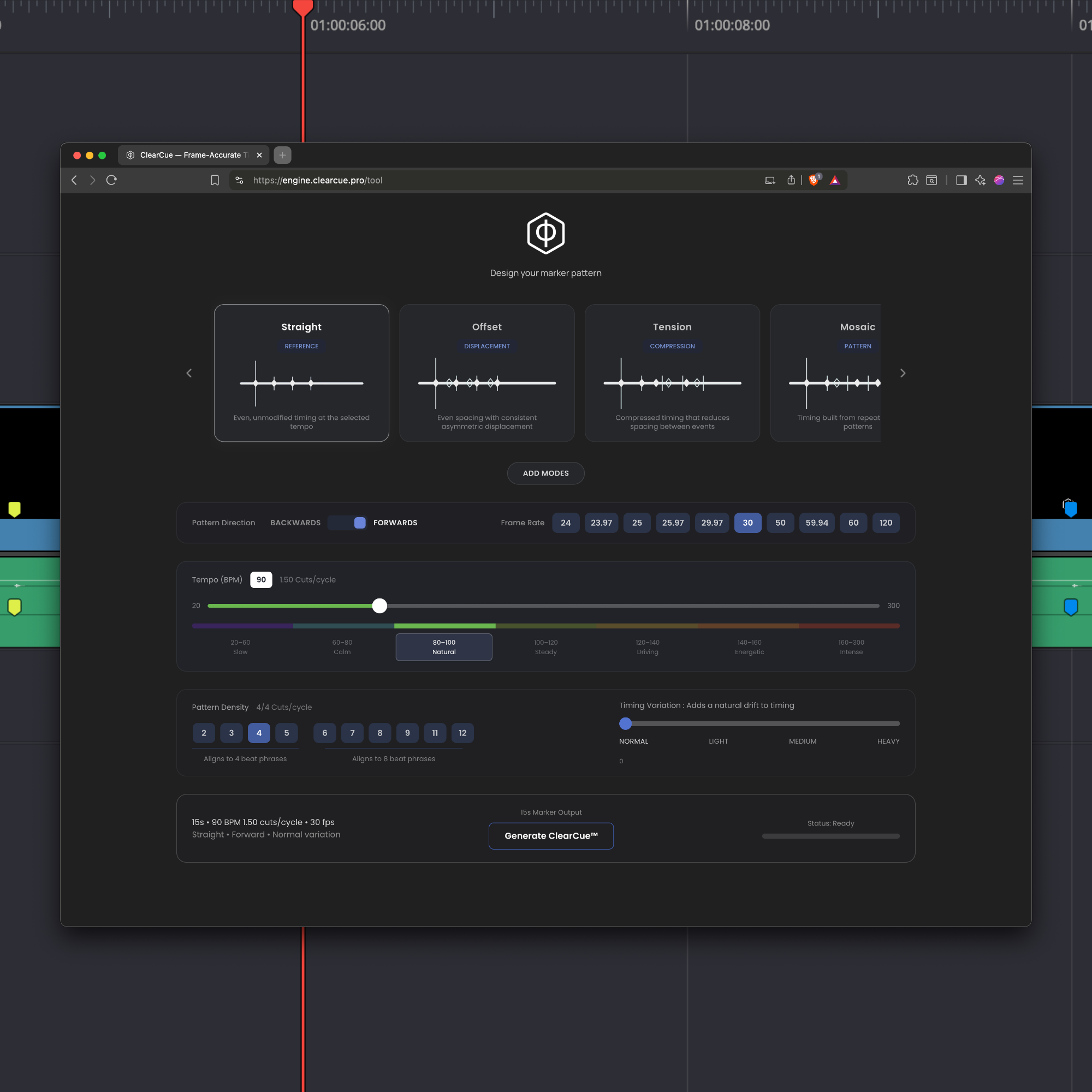Select the Offset displacement mode card
Viewport: 1092px width, 1092px height.
(x=486, y=373)
